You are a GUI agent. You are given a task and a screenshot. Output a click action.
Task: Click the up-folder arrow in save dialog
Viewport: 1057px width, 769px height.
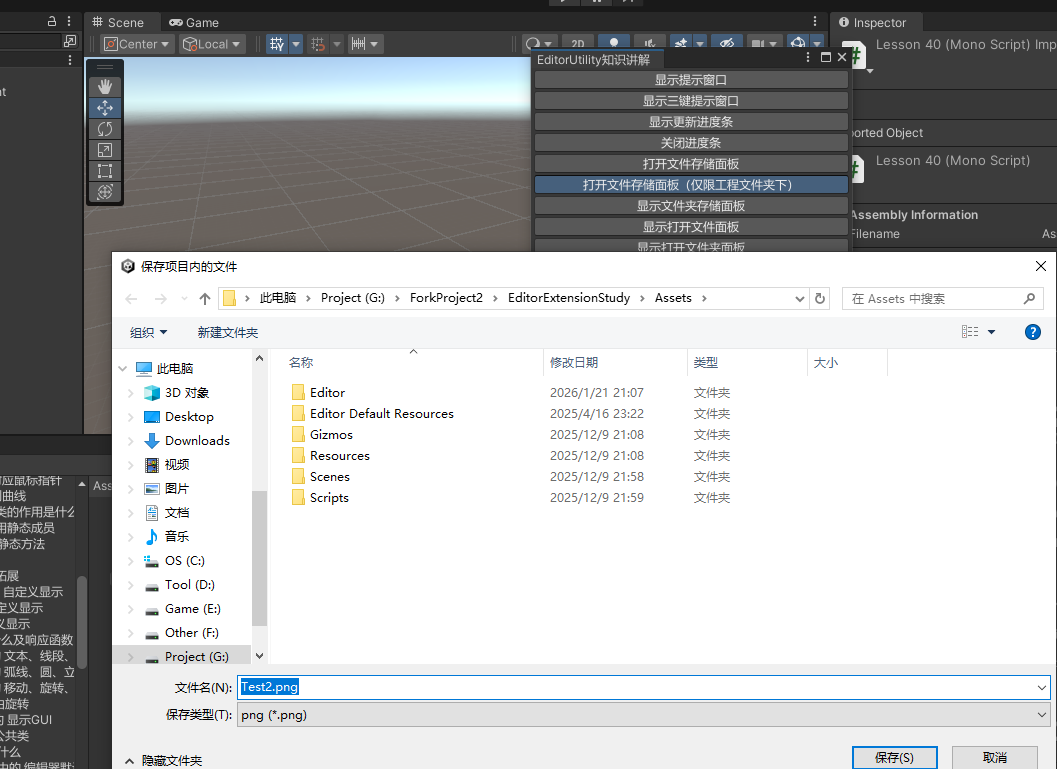click(205, 298)
